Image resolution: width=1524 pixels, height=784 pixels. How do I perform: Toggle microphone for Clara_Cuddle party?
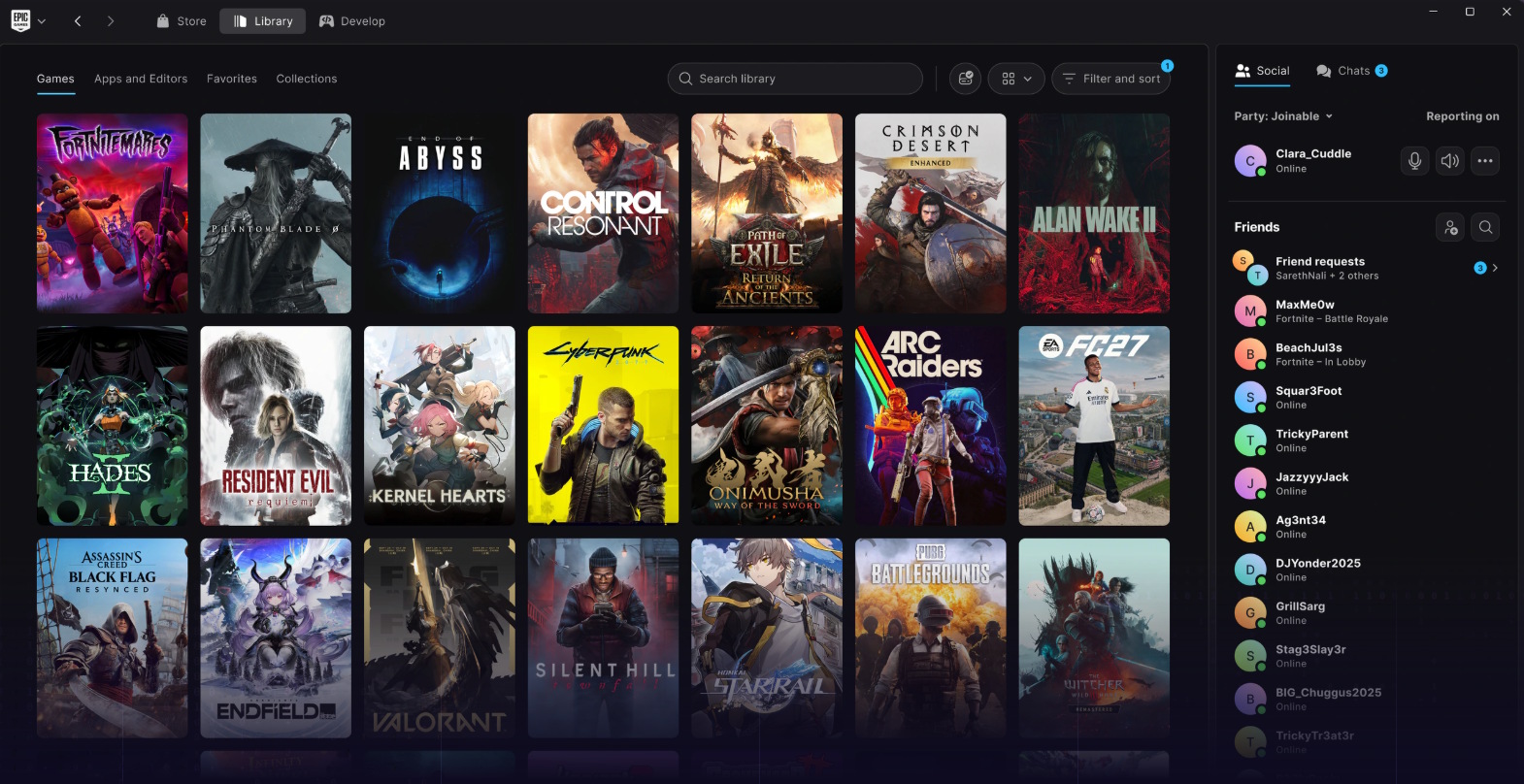(x=1415, y=161)
